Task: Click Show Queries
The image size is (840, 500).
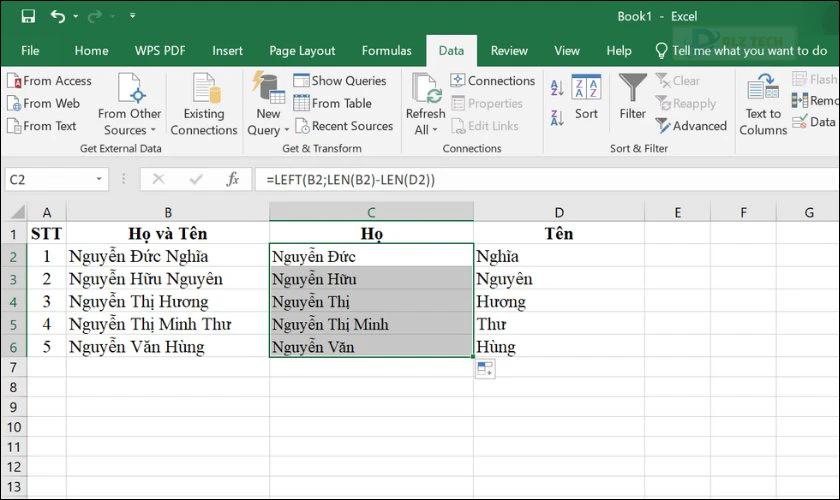Action: 340,81
